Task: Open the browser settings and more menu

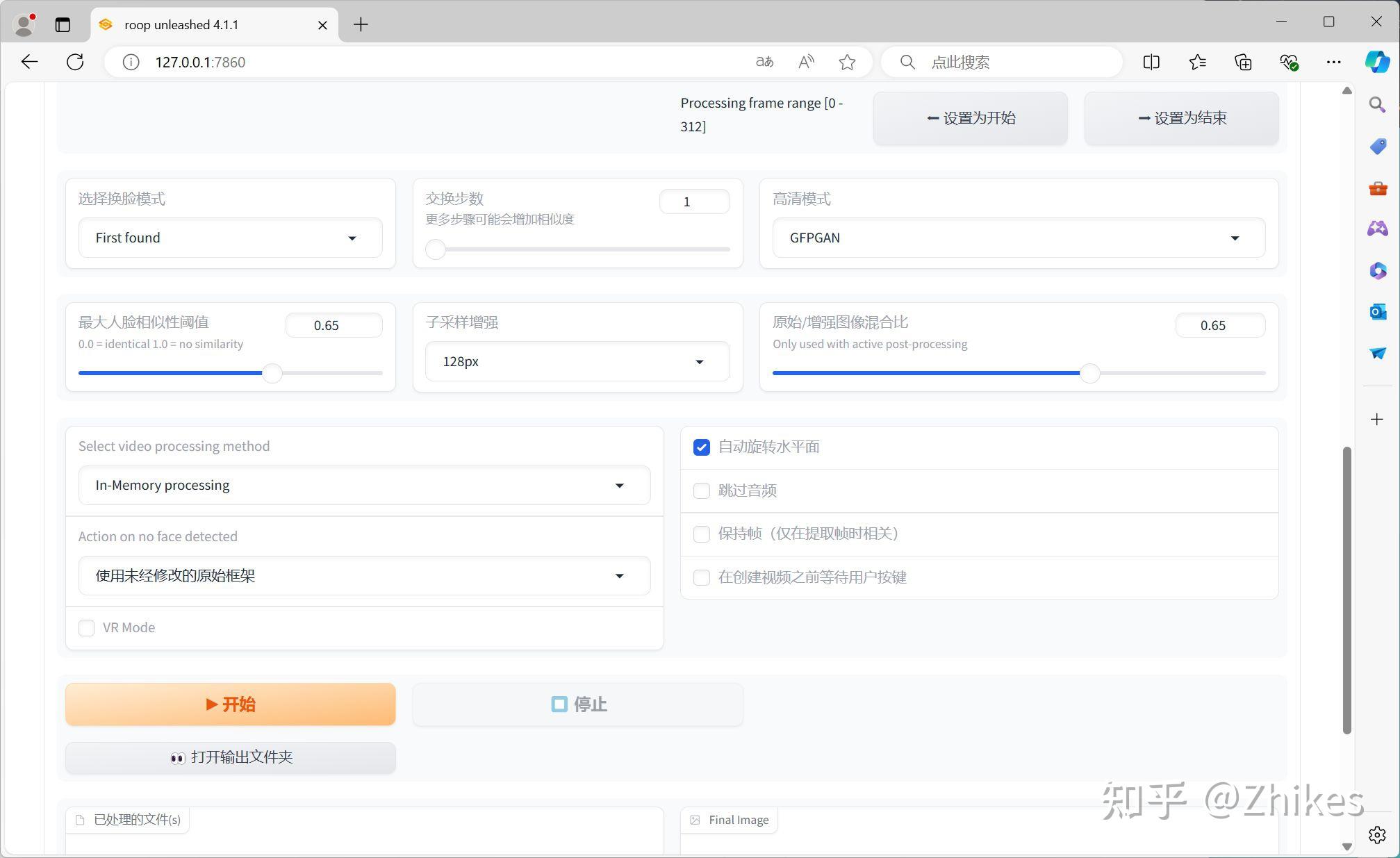Action: [1333, 62]
